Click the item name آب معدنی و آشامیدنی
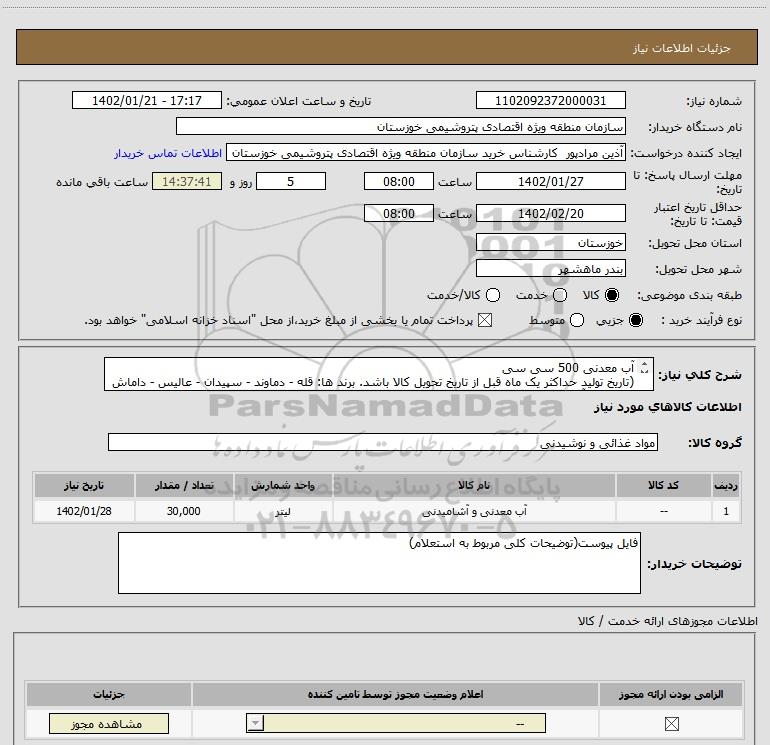 pos(474,511)
